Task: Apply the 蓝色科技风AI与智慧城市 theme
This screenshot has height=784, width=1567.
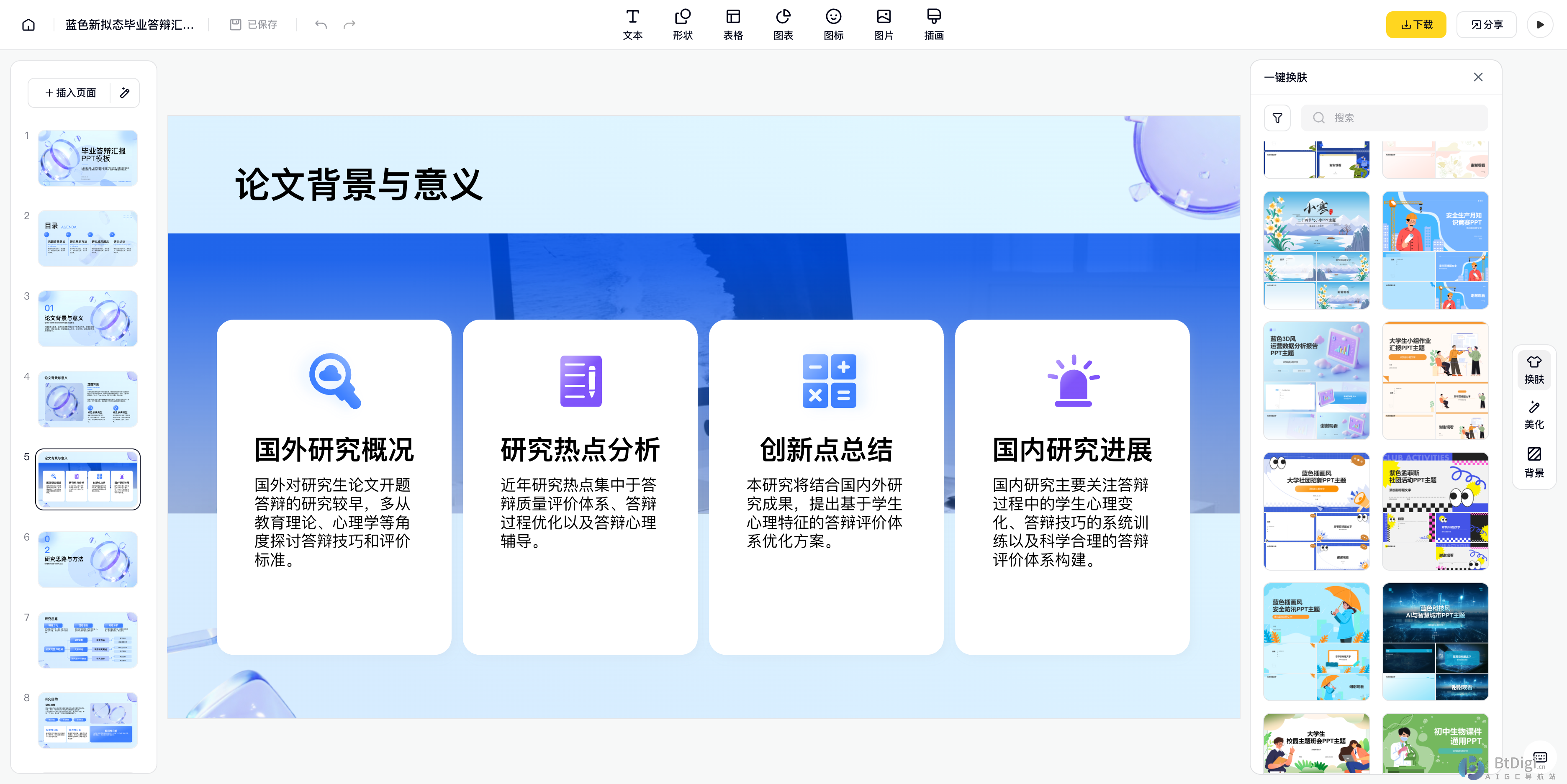Action: pos(1435,642)
